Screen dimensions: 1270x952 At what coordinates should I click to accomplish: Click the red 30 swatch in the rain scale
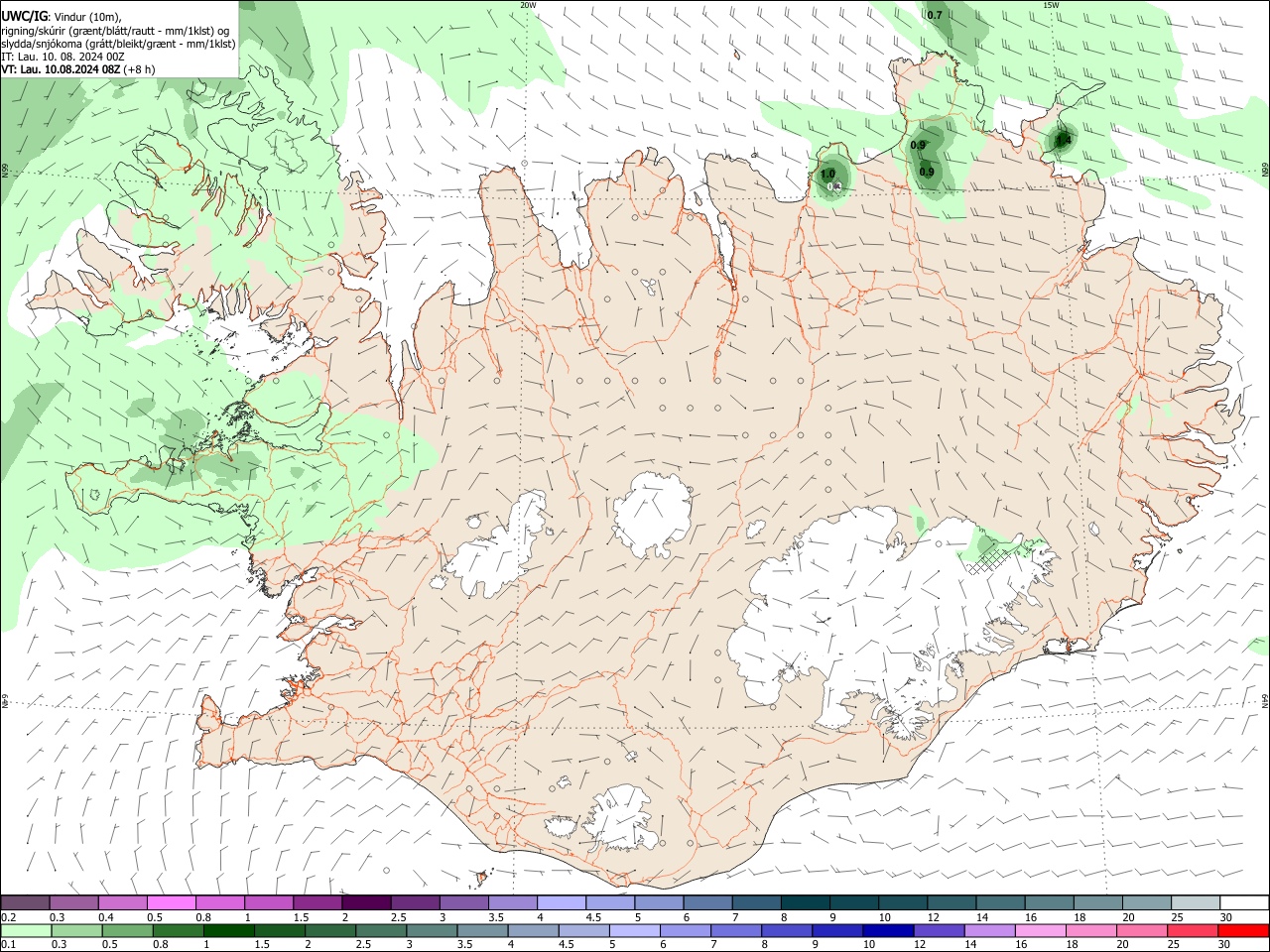click(x=1244, y=930)
